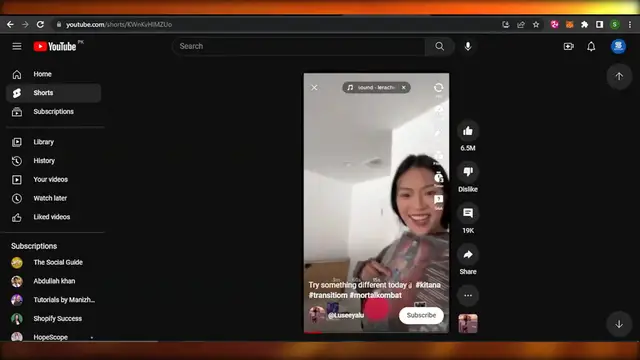Open Home in sidebar
The image size is (640, 360).
point(53,74)
